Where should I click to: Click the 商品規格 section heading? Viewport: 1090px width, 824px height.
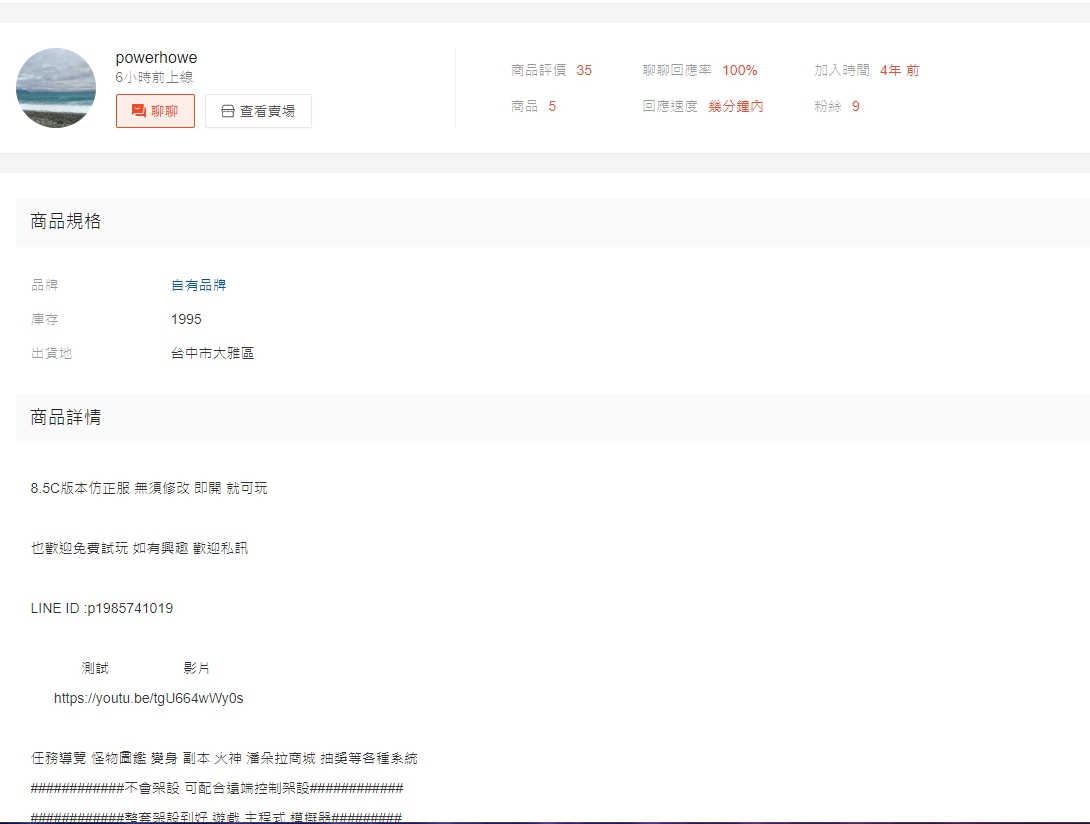coord(66,221)
